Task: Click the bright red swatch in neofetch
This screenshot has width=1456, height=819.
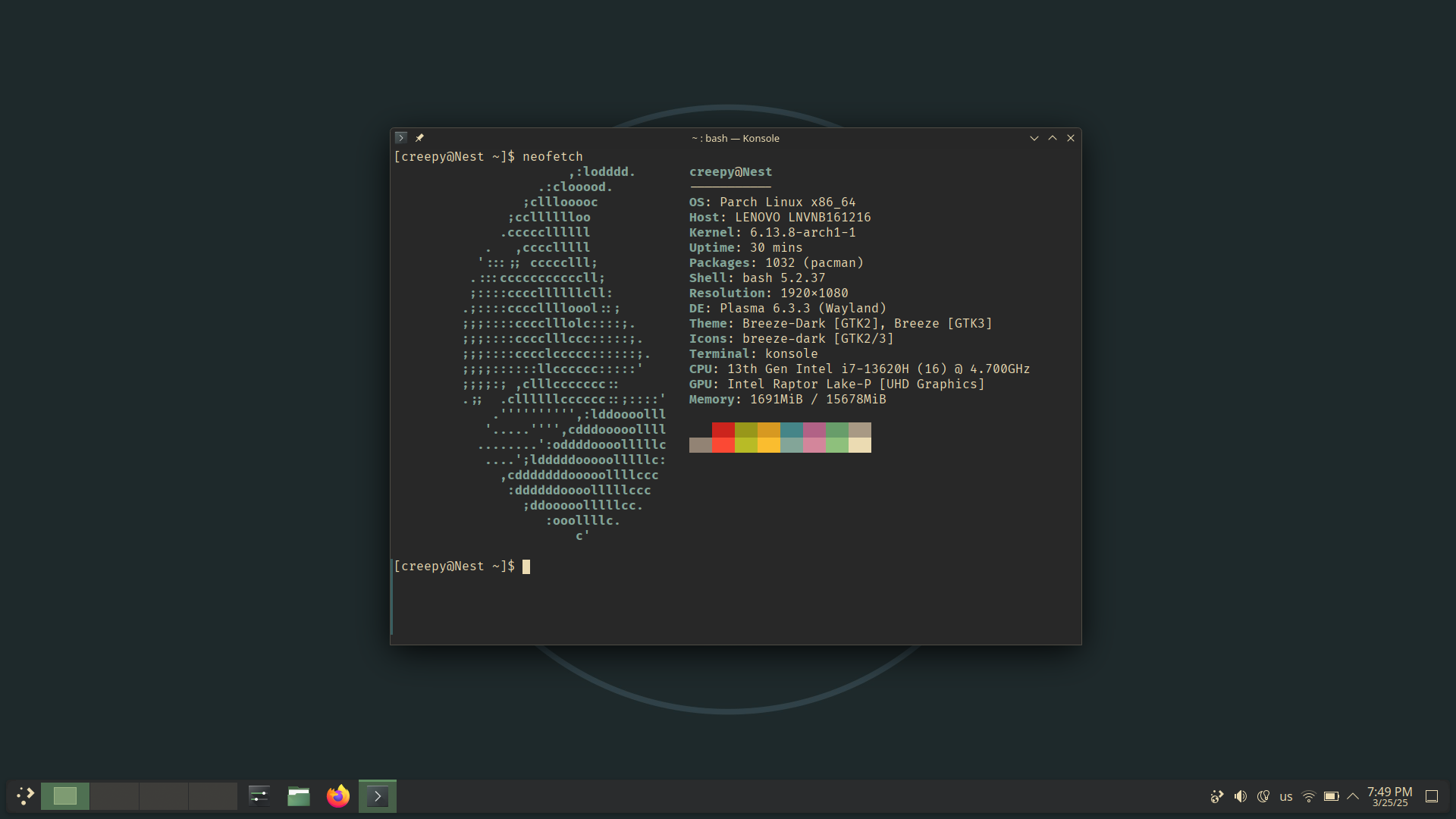Action: [x=723, y=445]
